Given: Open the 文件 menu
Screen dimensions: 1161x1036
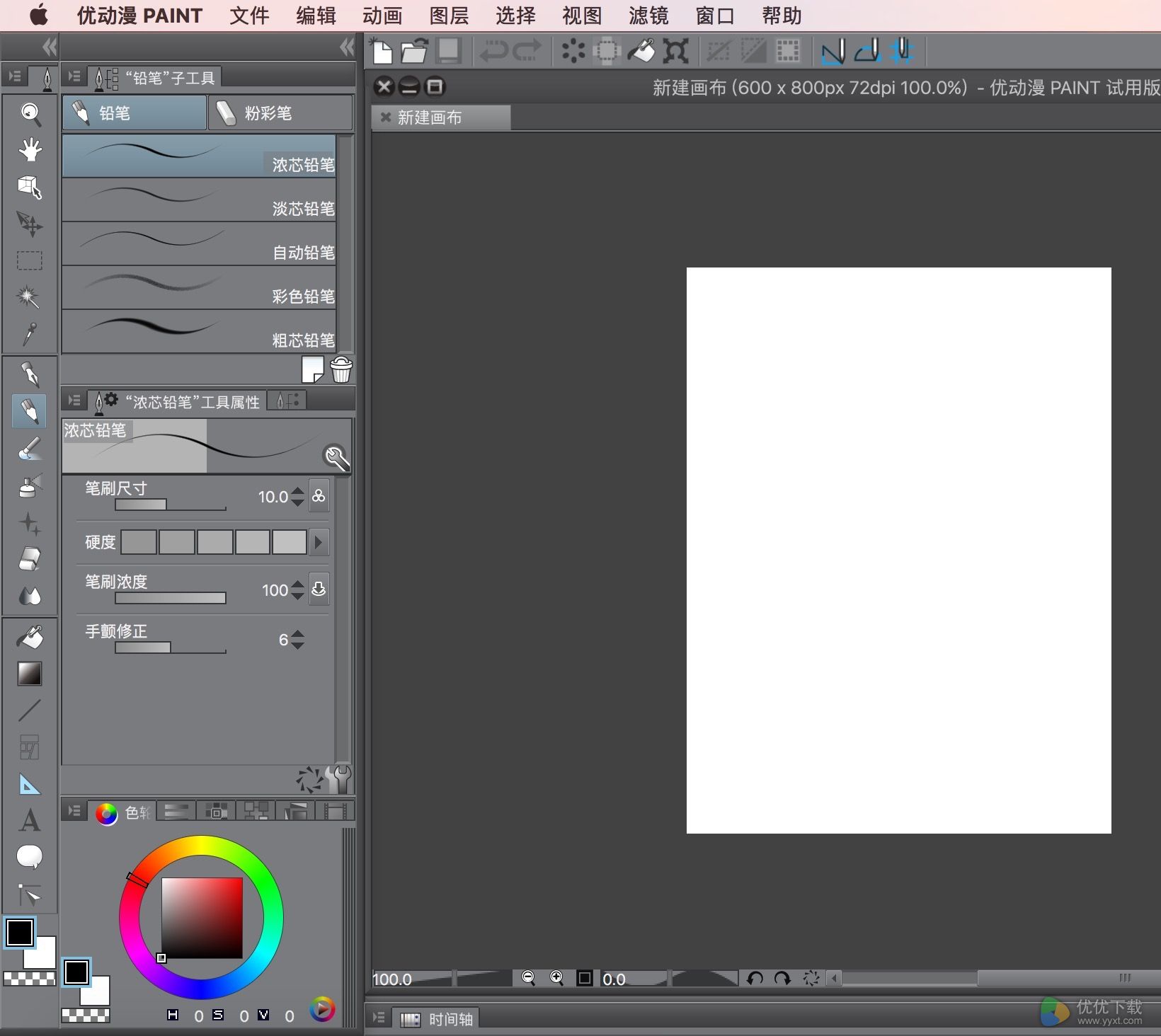Looking at the screenshot, I should tap(249, 16).
